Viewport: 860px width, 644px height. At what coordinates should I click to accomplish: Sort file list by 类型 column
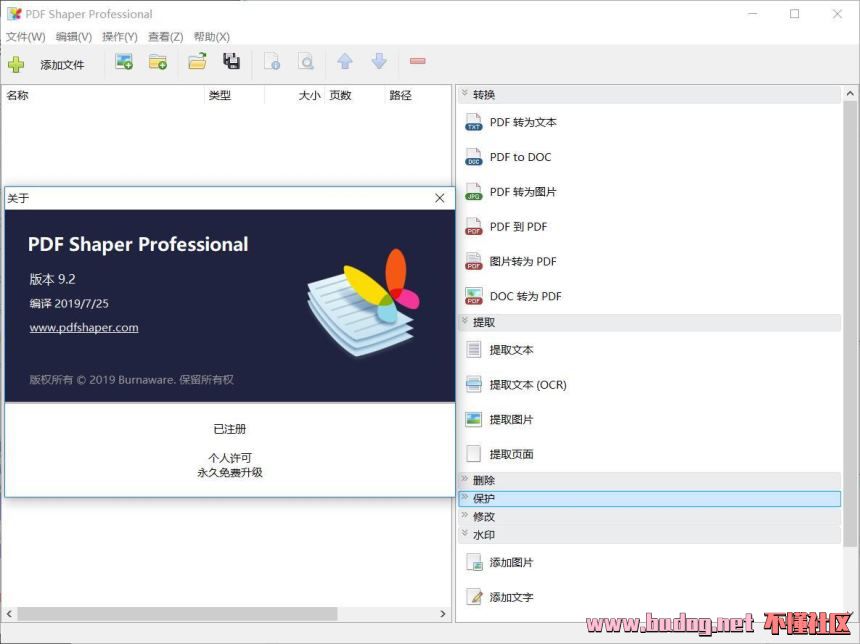(x=234, y=95)
